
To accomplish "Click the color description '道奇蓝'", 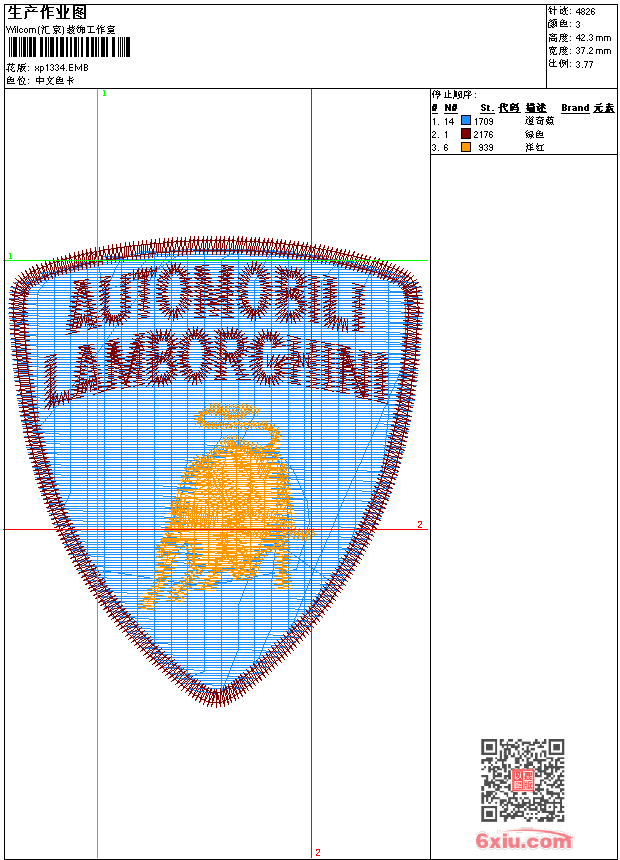I will tap(539, 121).
